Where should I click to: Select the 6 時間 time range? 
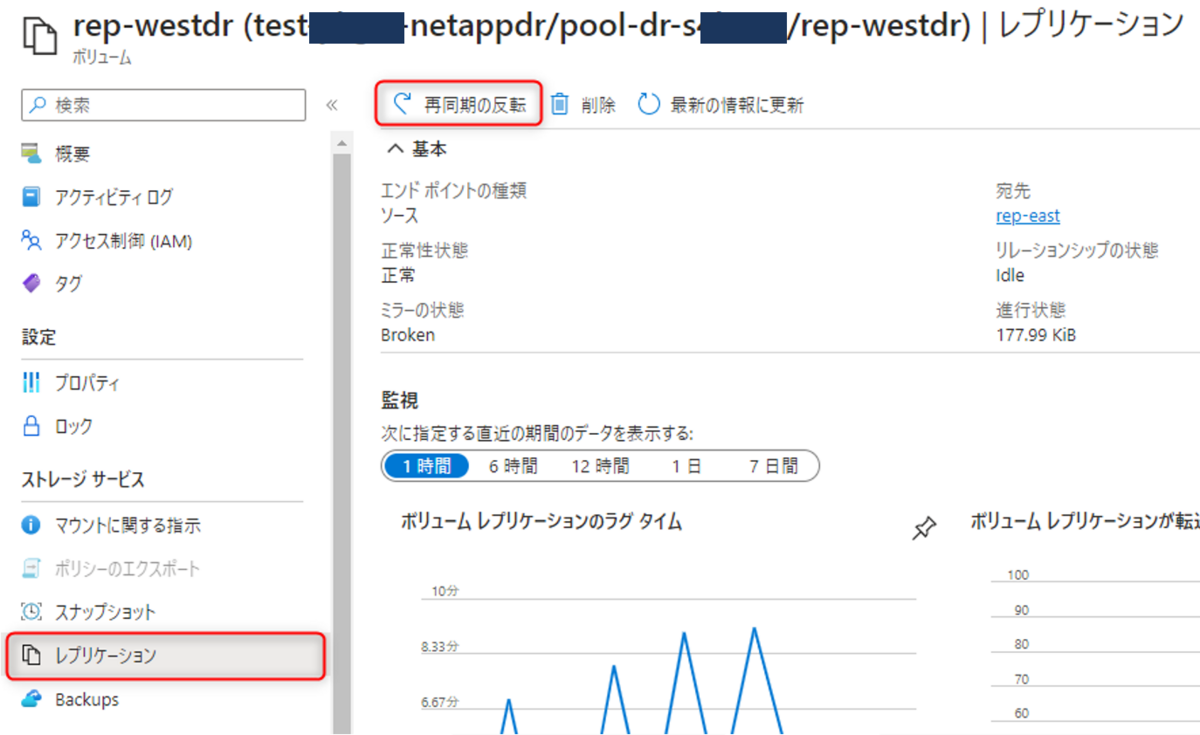click(513, 466)
